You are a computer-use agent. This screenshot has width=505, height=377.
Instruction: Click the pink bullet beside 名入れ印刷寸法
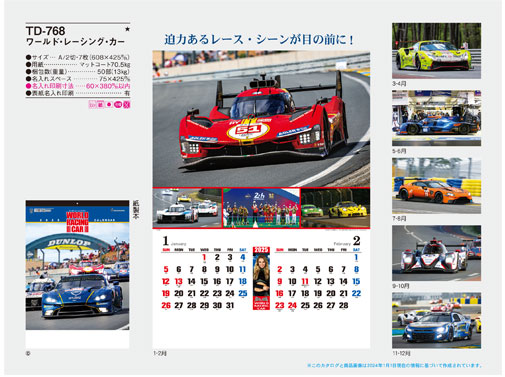[x=28, y=86]
